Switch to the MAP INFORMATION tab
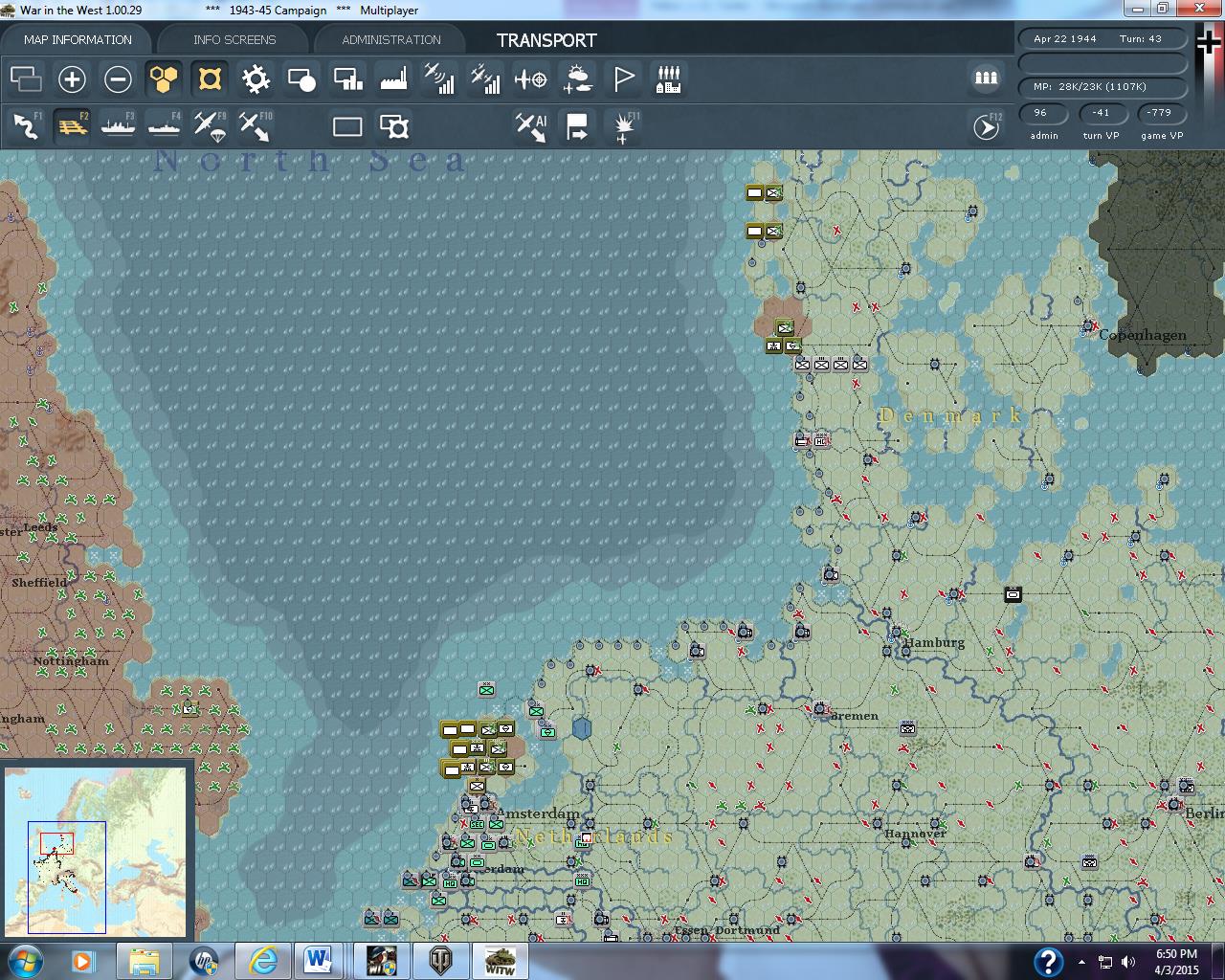 click(x=78, y=39)
